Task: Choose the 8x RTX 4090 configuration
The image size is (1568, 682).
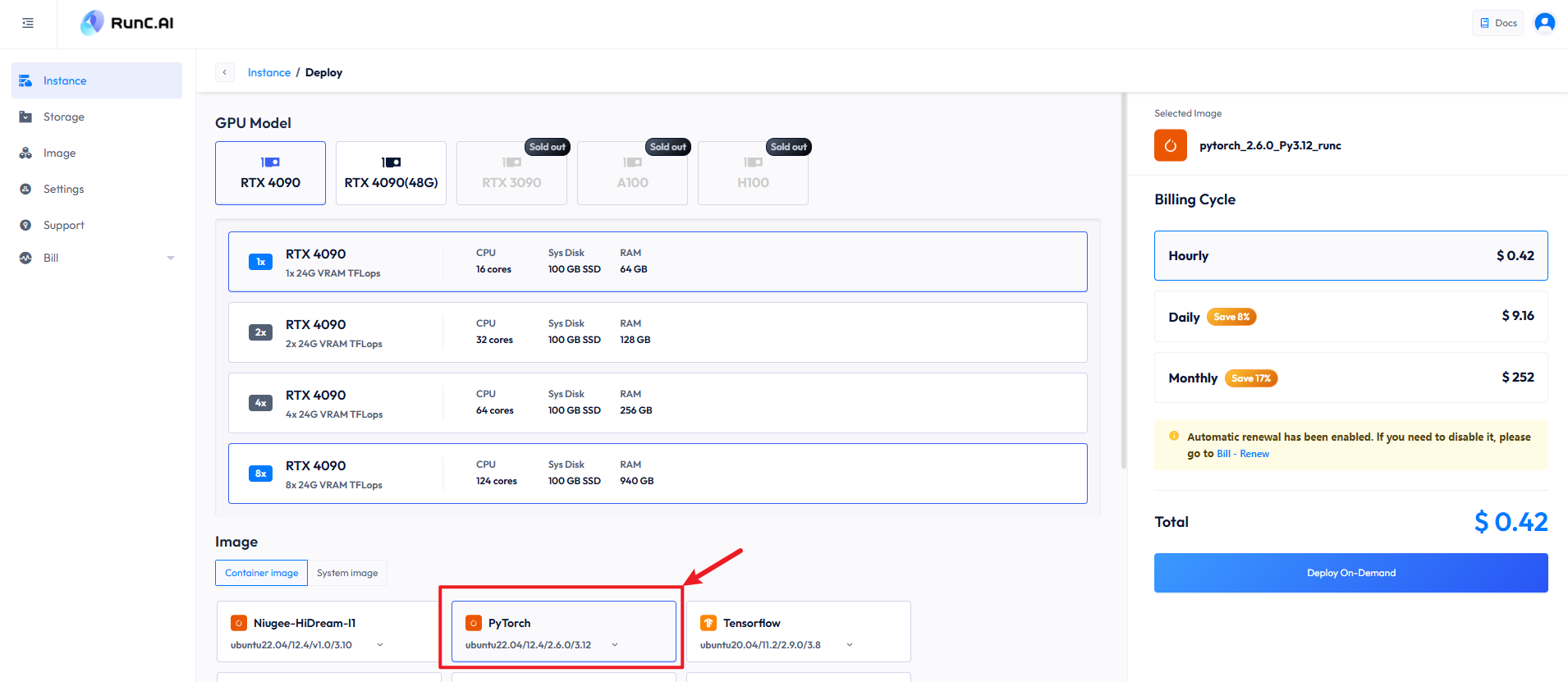Action: [x=658, y=474]
